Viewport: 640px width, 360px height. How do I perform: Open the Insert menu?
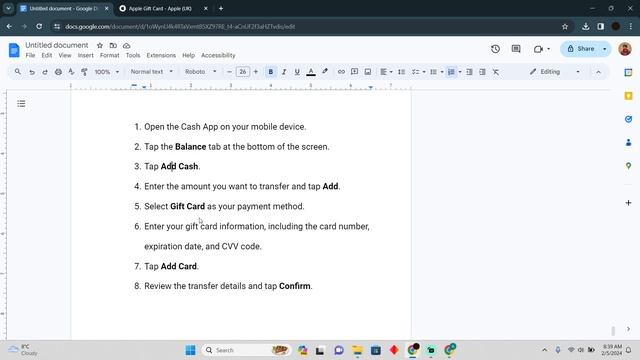click(85, 55)
